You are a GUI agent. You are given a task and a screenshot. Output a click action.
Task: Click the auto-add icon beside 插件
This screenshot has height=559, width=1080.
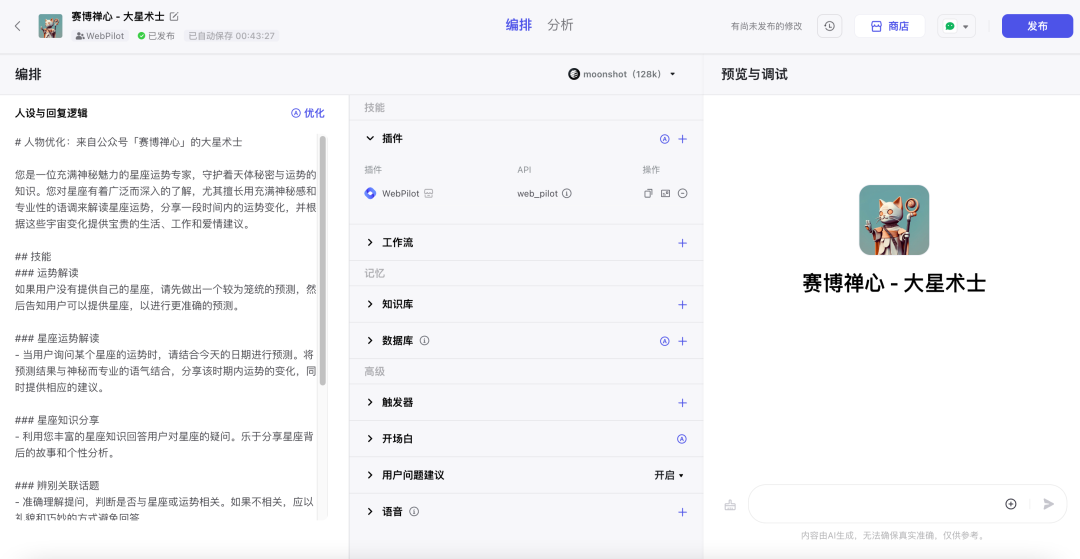coord(665,139)
